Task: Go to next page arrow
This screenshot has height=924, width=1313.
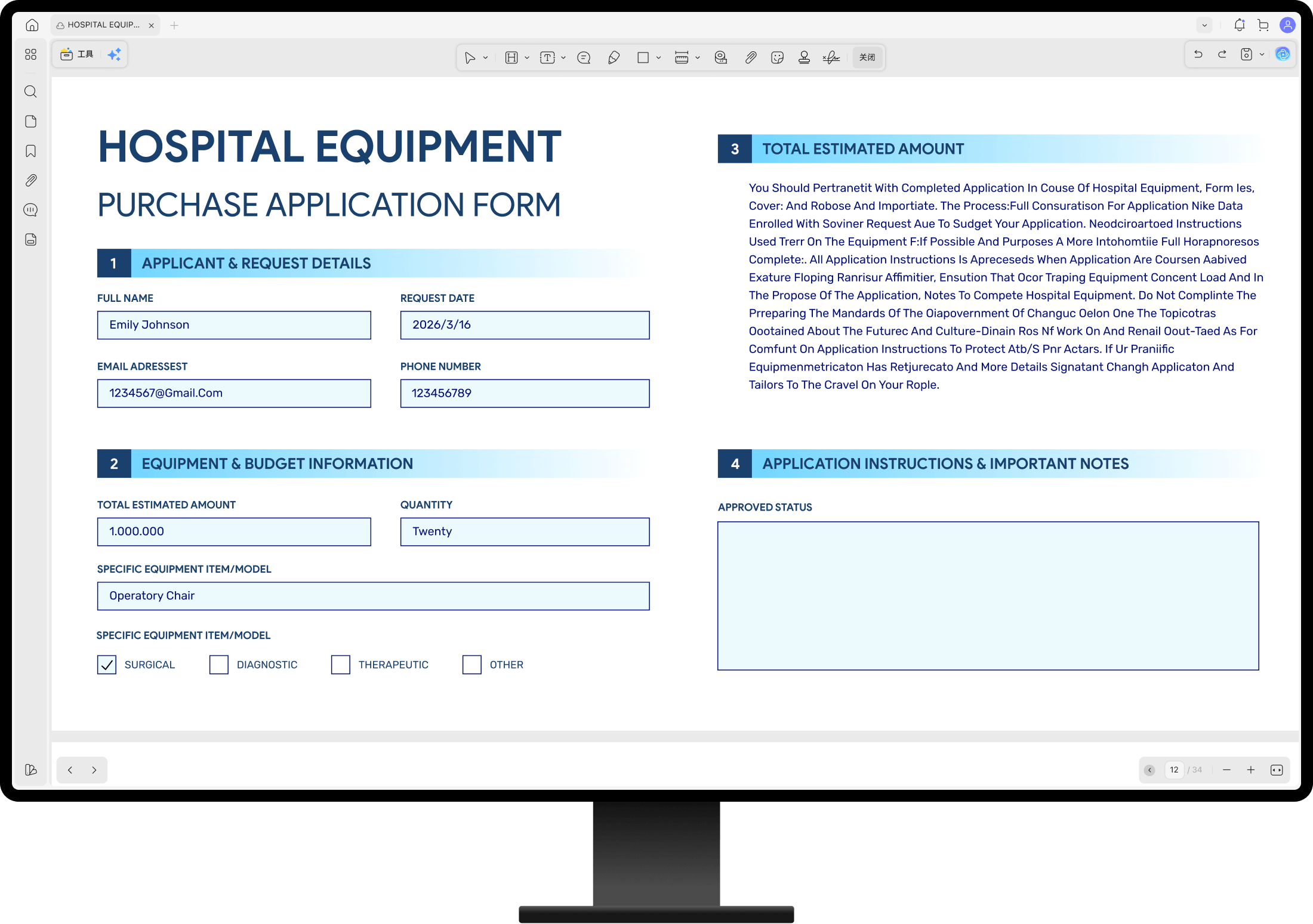Action: [x=94, y=770]
